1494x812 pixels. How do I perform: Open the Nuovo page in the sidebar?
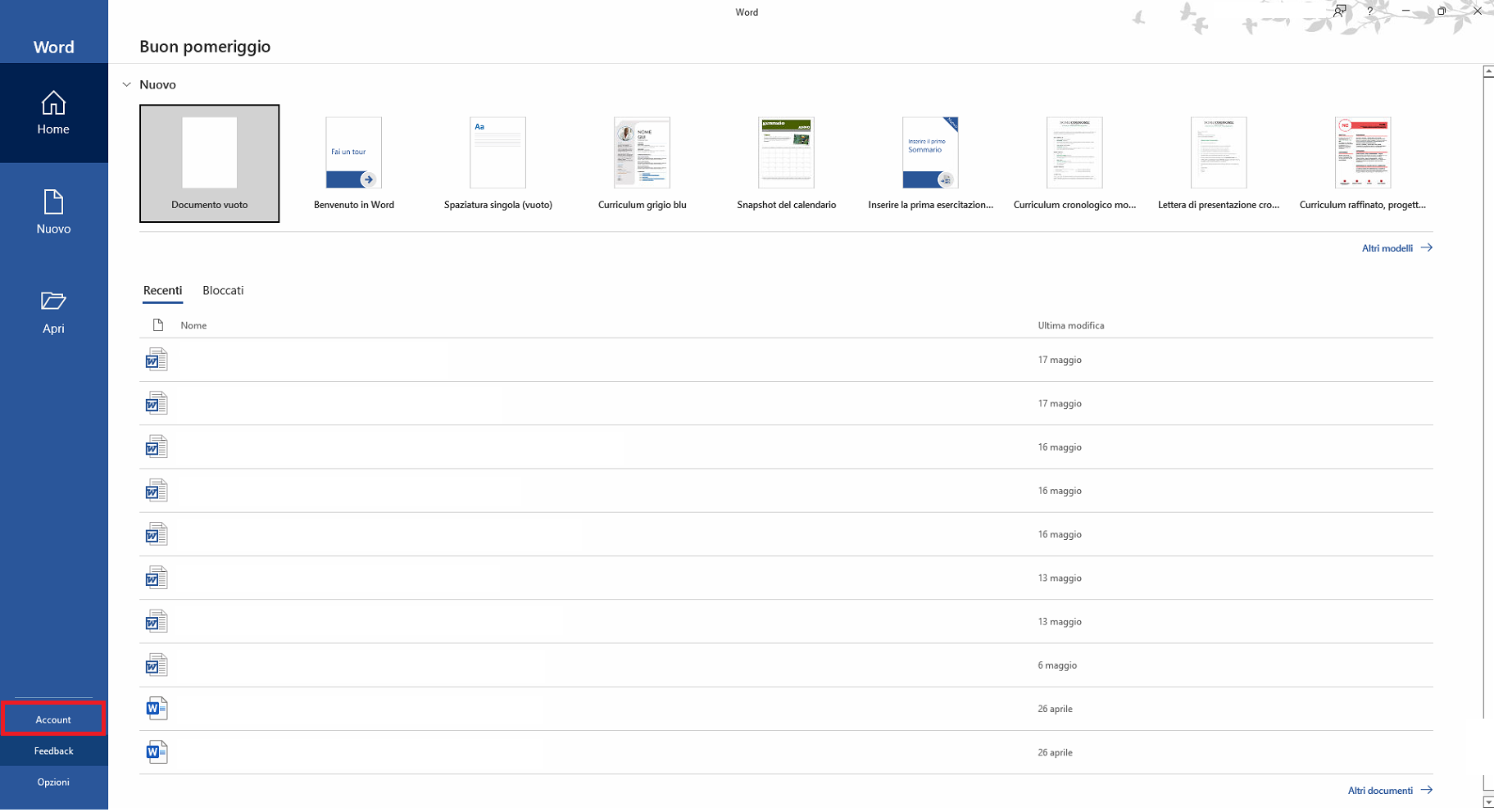53,212
